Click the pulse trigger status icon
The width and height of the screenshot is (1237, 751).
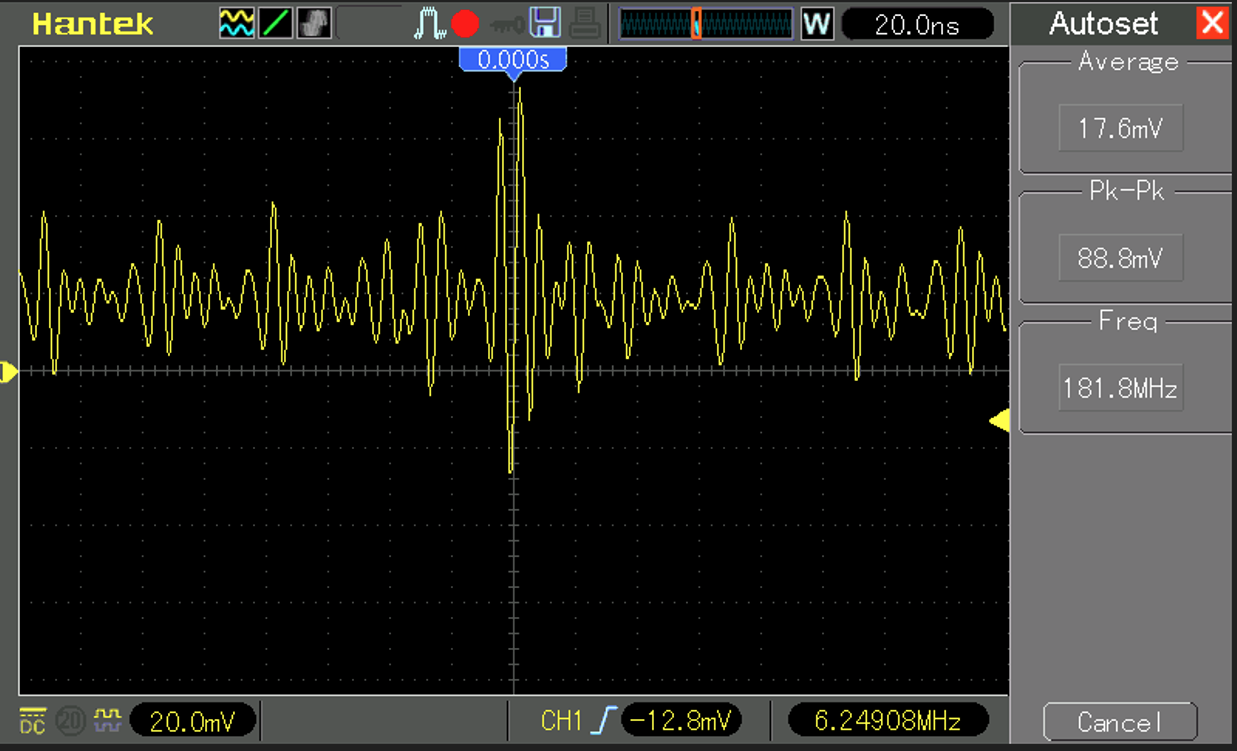(x=430, y=23)
